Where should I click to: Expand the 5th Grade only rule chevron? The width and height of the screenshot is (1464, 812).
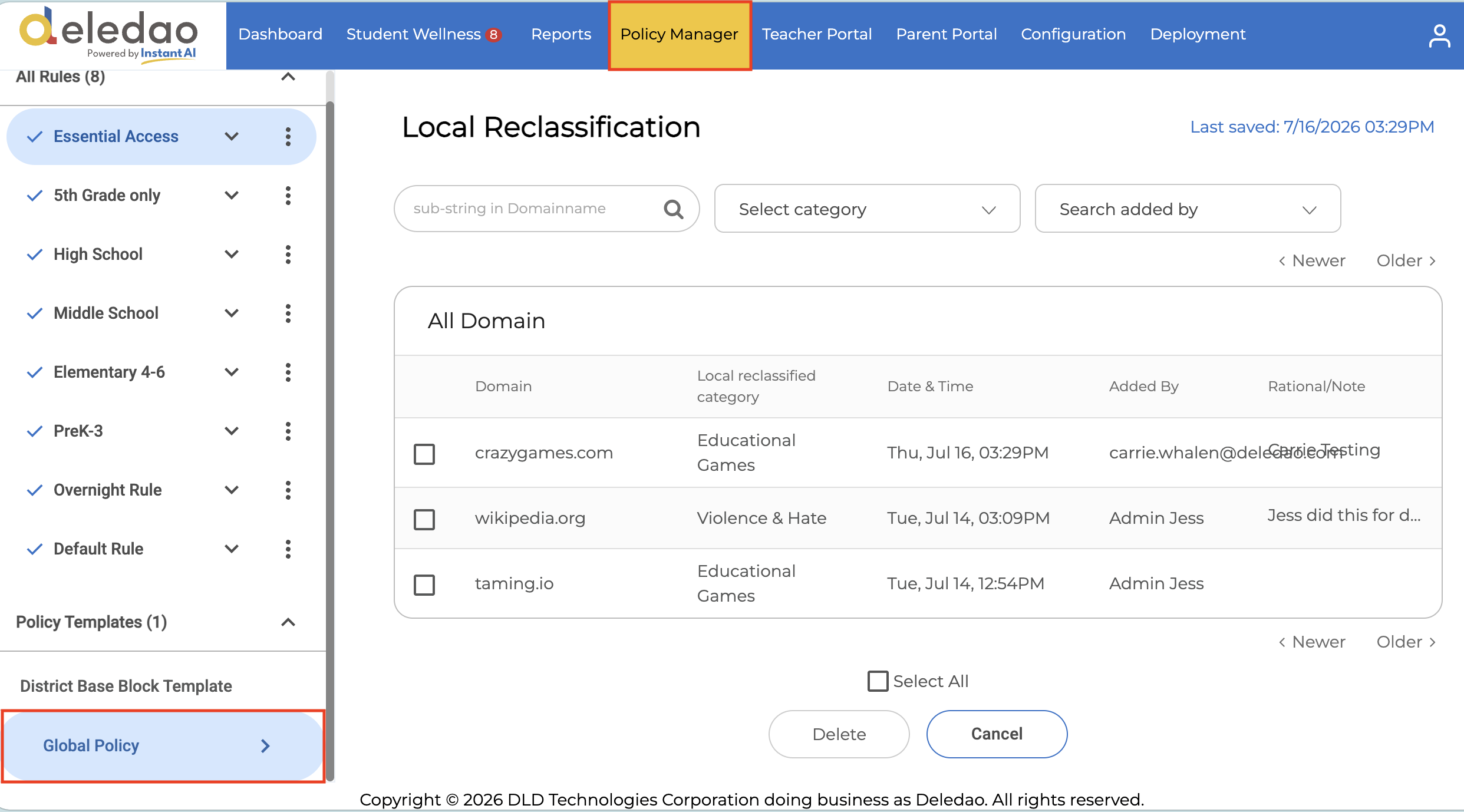[232, 196]
